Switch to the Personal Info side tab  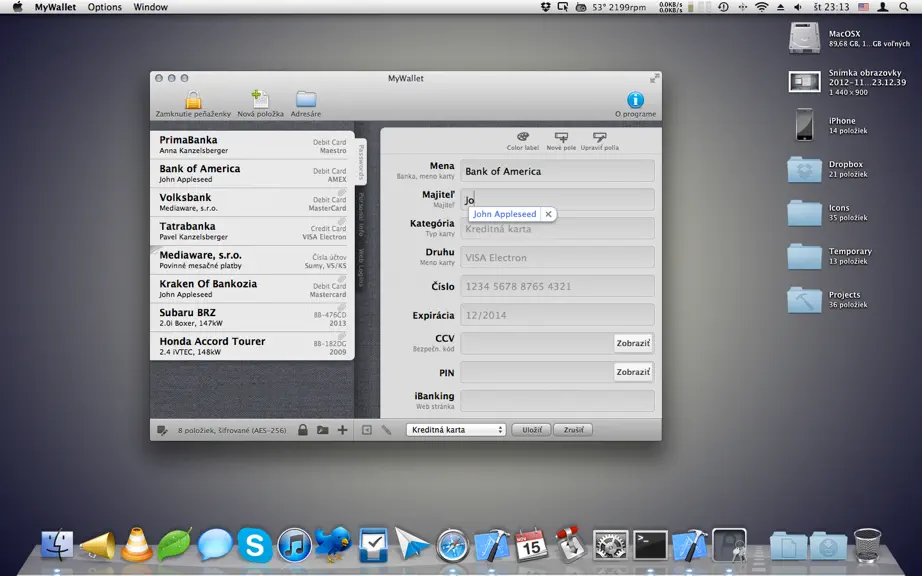[x=361, y=214]
